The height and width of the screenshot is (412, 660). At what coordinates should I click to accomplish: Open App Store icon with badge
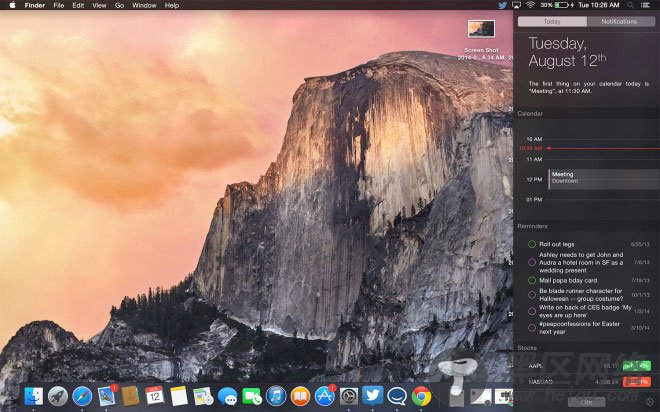pyautogui.click(x=325, y=396)
